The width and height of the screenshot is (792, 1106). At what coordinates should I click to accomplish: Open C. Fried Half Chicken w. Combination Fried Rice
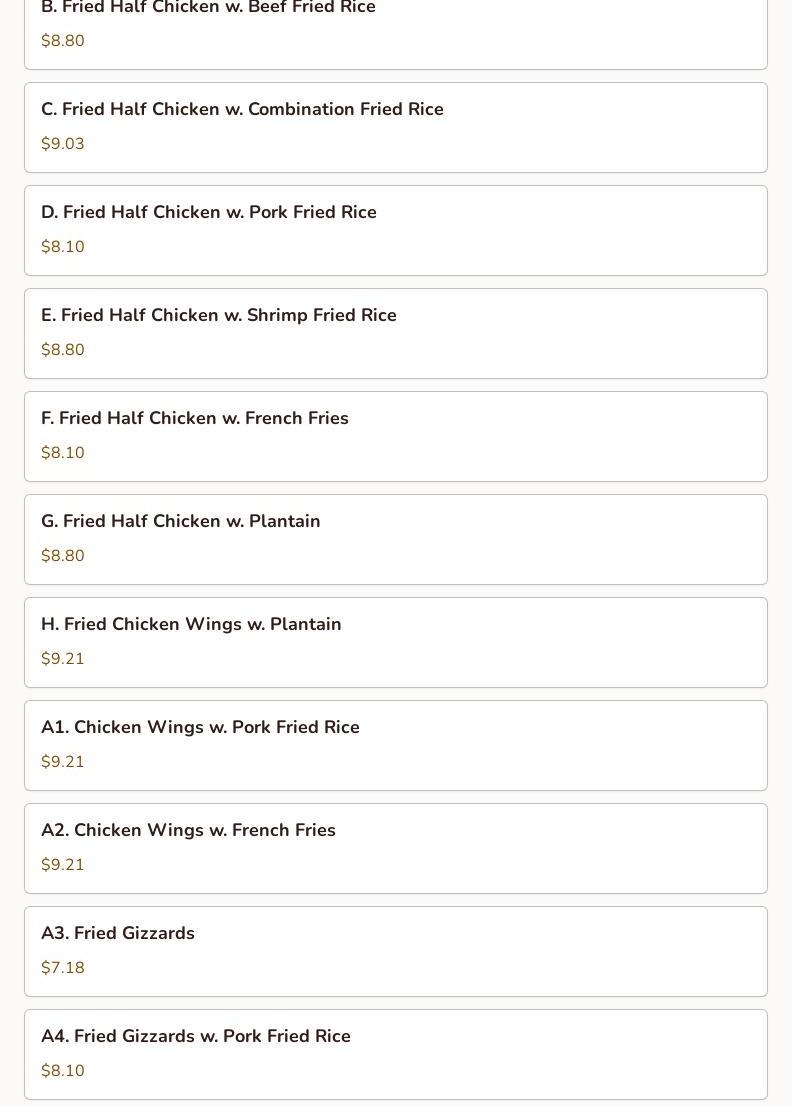pos(396,128)
